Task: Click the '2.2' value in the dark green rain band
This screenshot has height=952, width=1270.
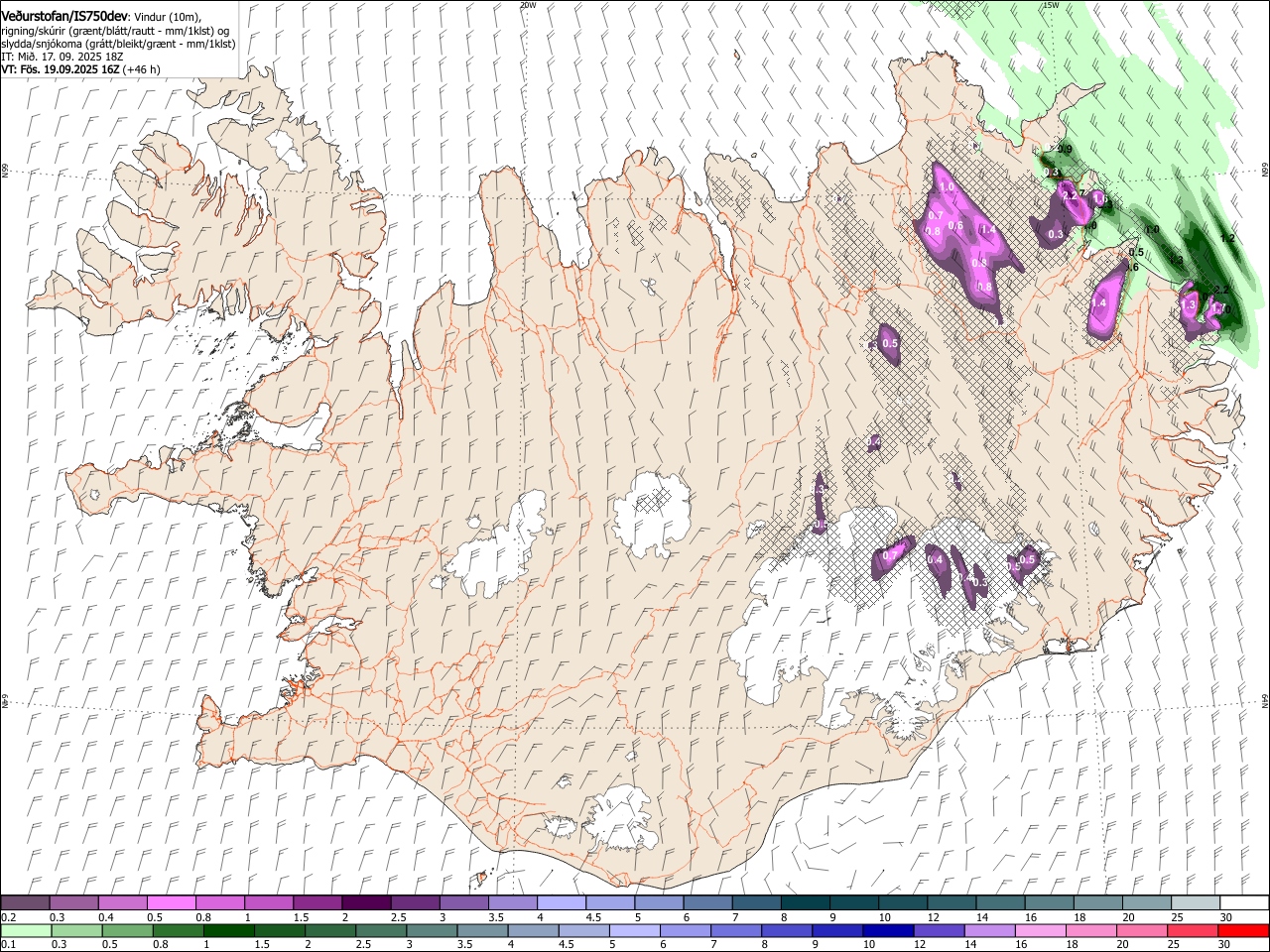Action: [x=1221, y=291]
